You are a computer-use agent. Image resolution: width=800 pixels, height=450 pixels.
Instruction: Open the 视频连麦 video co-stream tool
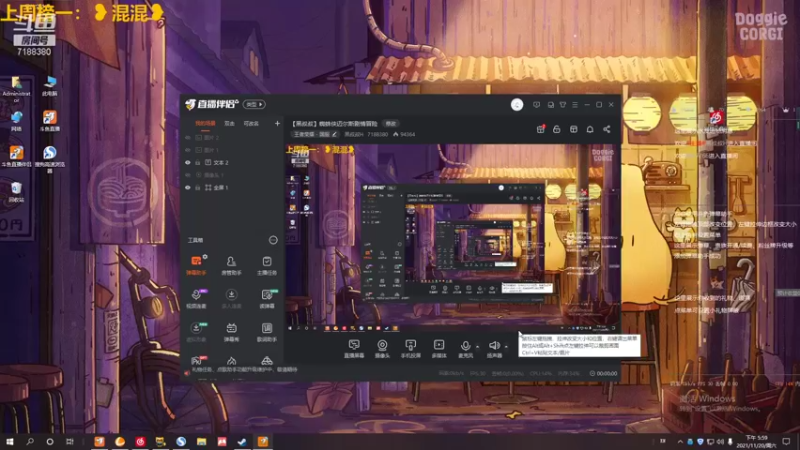click(x=196, y=299)
